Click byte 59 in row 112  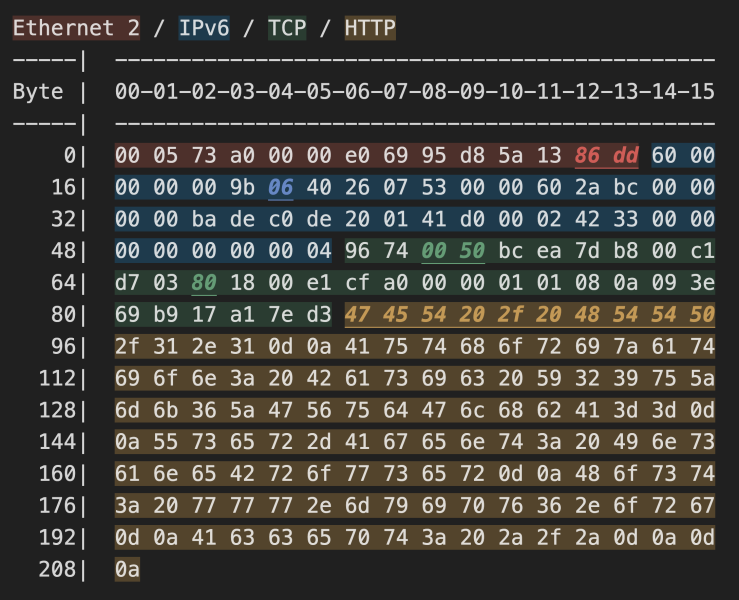549,378
